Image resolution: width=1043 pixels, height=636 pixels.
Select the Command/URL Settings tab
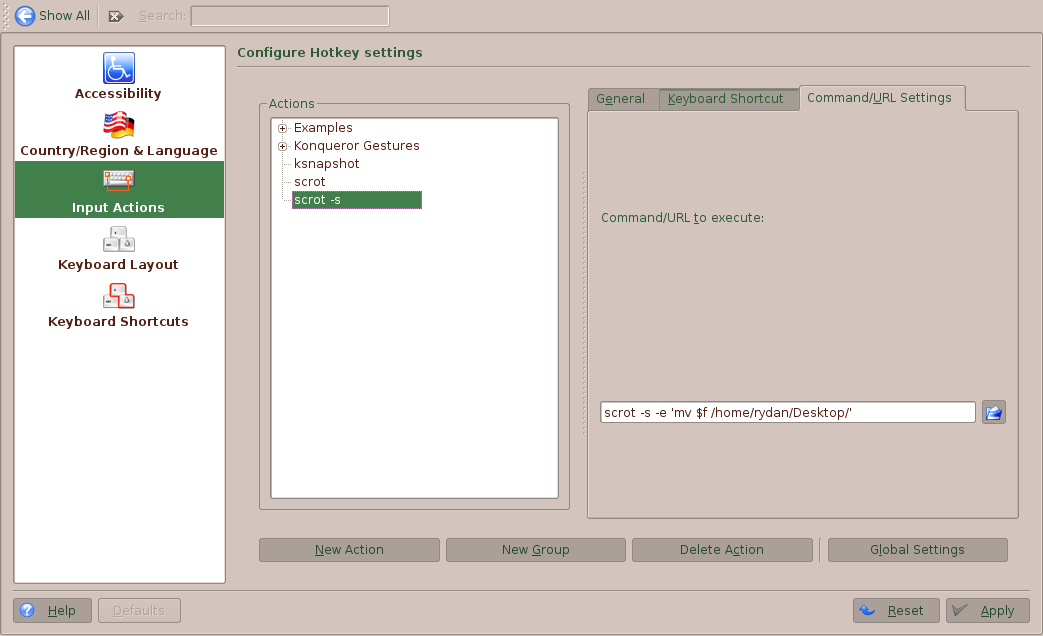pyautogui.click(x=879, y=98)
